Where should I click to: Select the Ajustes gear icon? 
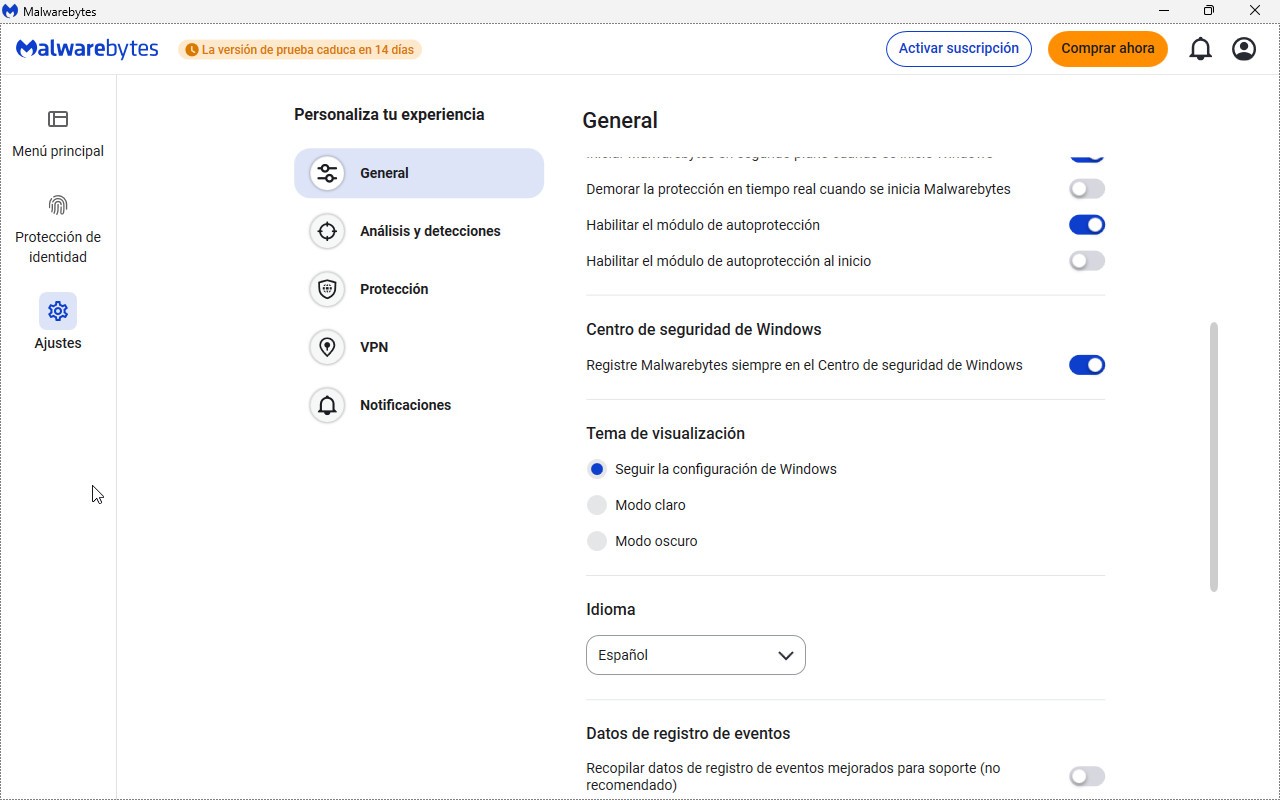(x=58, y=311)
